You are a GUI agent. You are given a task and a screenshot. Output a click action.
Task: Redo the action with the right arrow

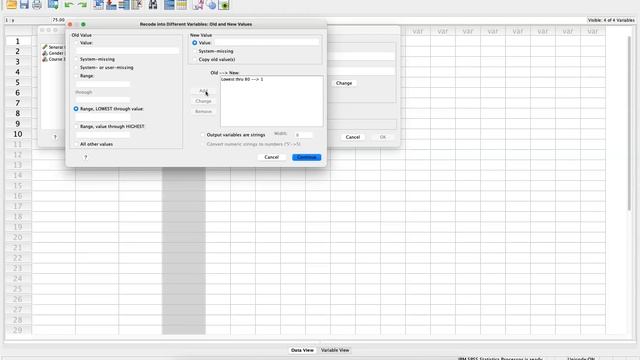(x=82, y=4)
